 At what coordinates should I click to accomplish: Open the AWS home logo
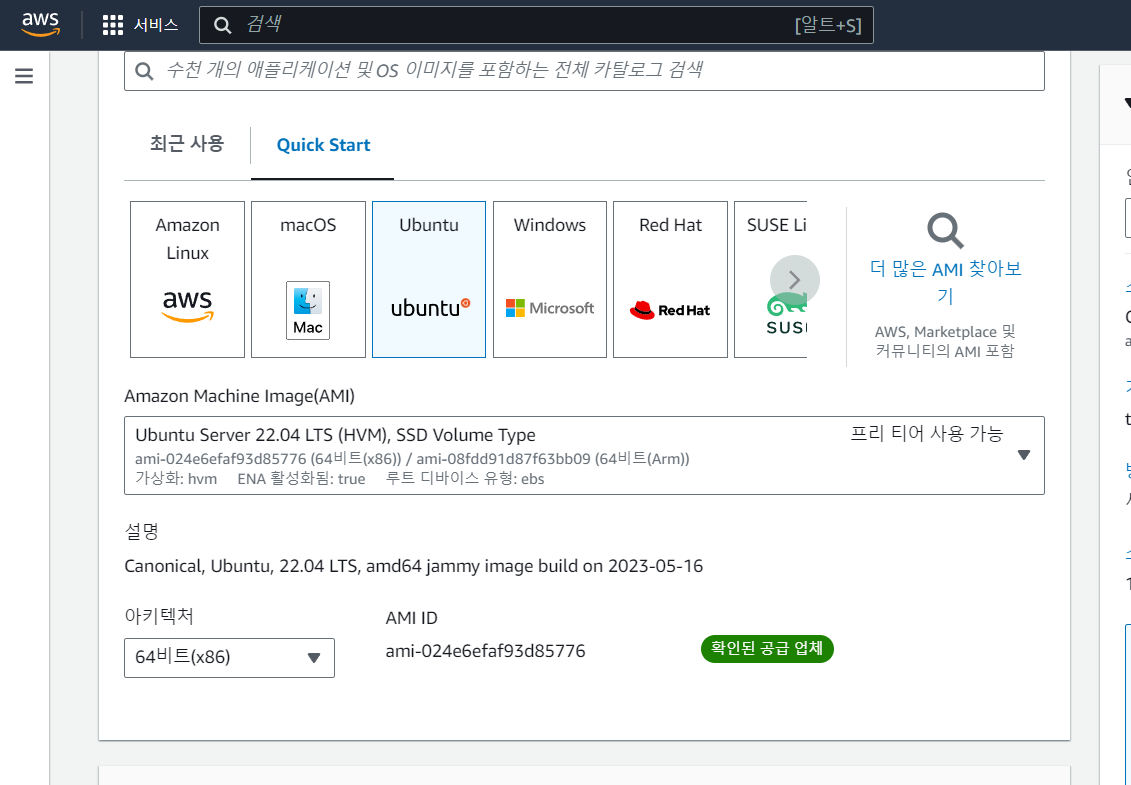40,25
